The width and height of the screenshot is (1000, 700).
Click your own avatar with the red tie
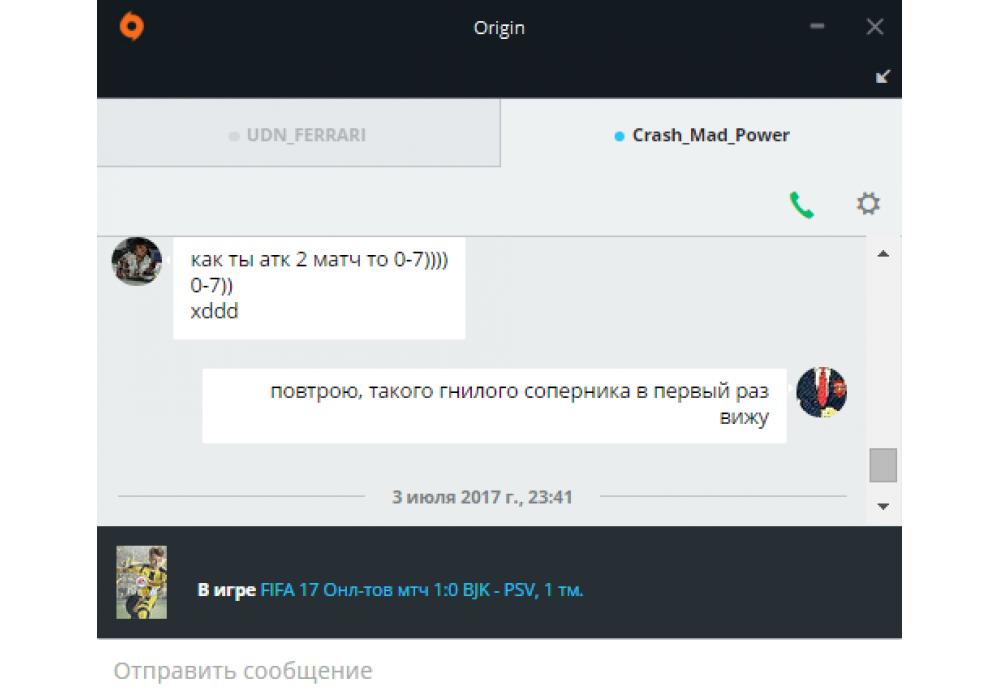[822, 392]
